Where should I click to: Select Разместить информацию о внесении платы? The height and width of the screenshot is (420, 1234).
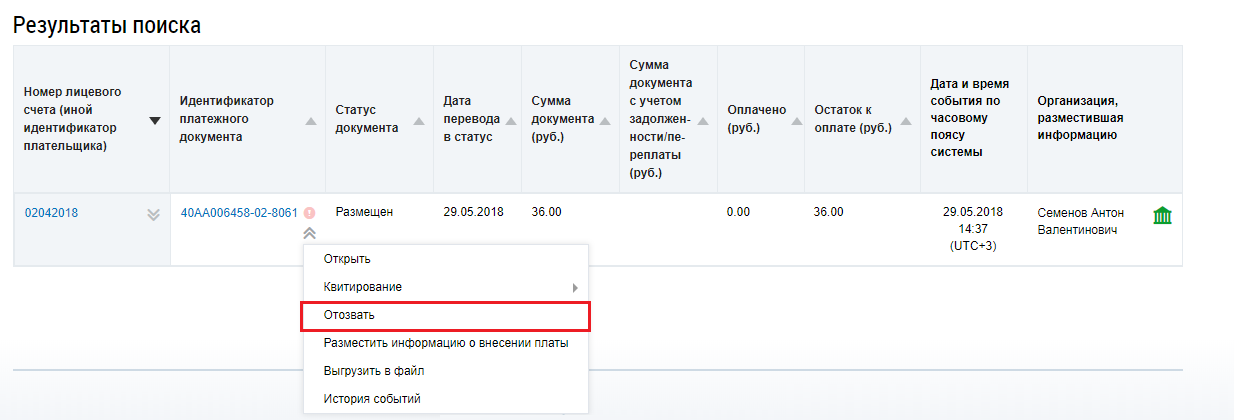click(446, 343)
